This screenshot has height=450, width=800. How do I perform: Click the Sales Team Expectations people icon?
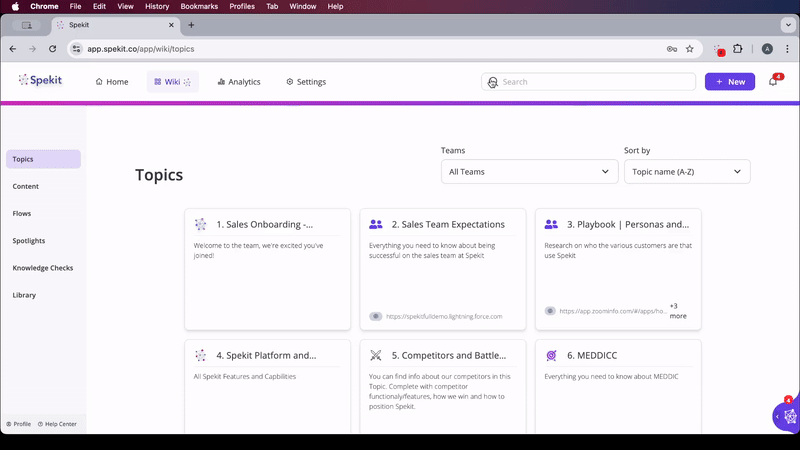tap(376, 224)
